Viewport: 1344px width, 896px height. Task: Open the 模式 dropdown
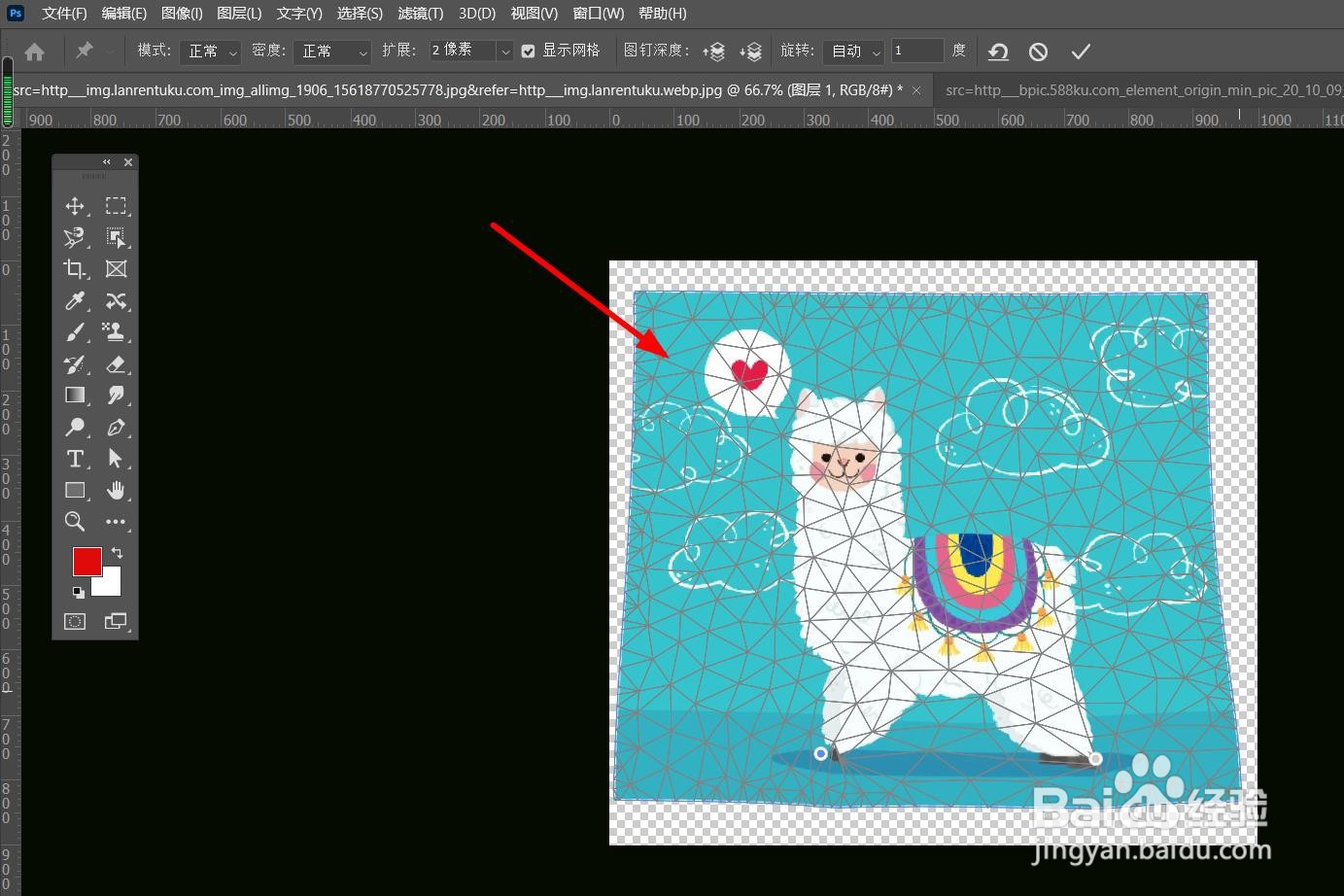pos(210,52)
